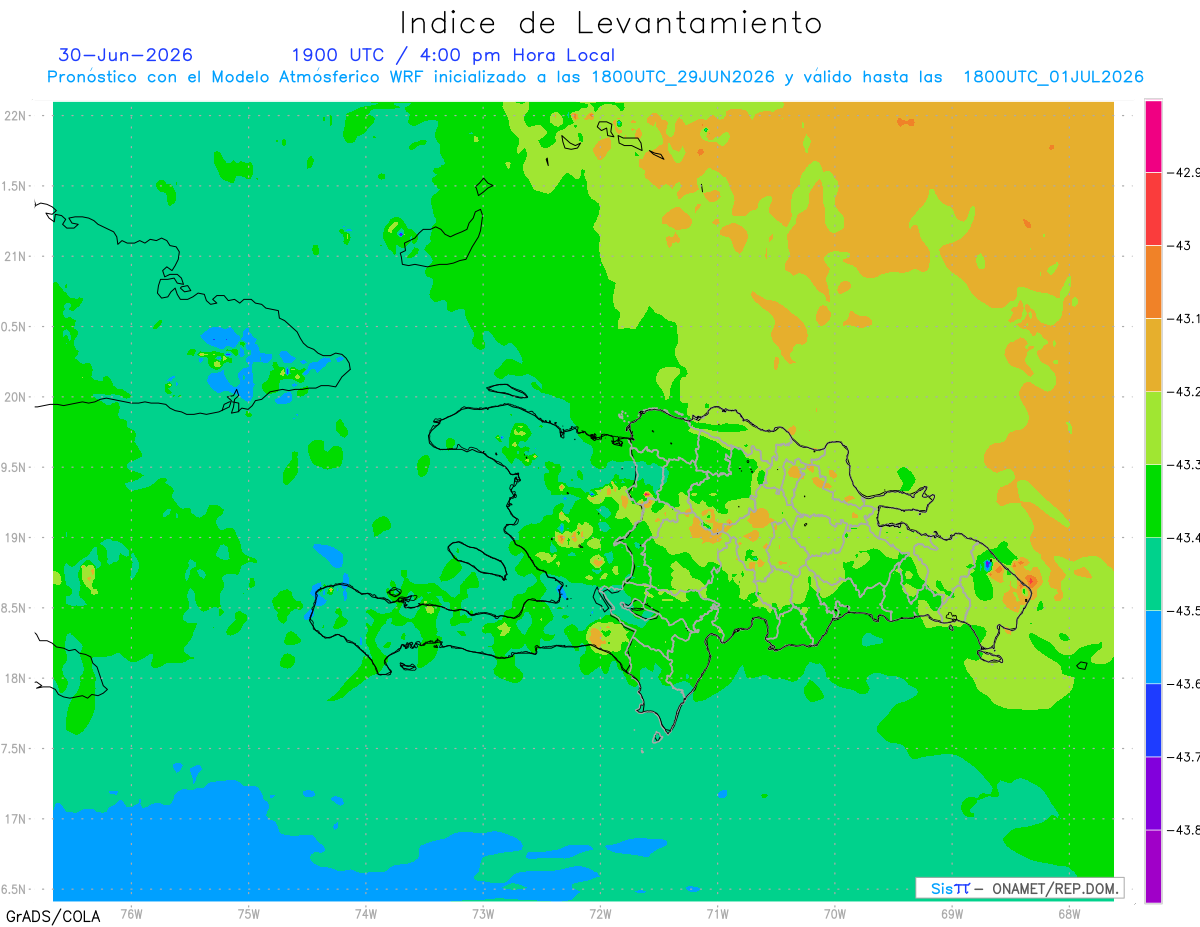Click the '-42.9' color scale value
Screen dimensions: 1200x927
(x=1184, y=173)
